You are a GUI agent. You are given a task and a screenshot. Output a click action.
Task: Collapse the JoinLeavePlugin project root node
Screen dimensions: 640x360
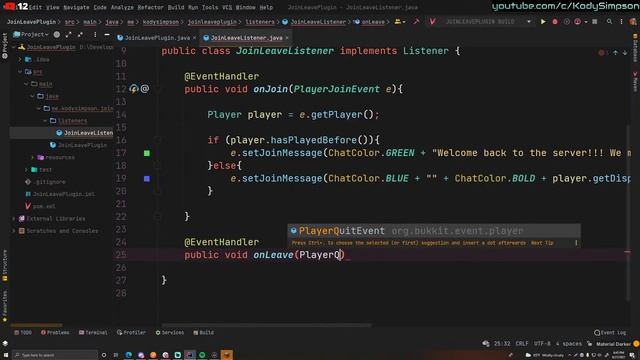14,47
